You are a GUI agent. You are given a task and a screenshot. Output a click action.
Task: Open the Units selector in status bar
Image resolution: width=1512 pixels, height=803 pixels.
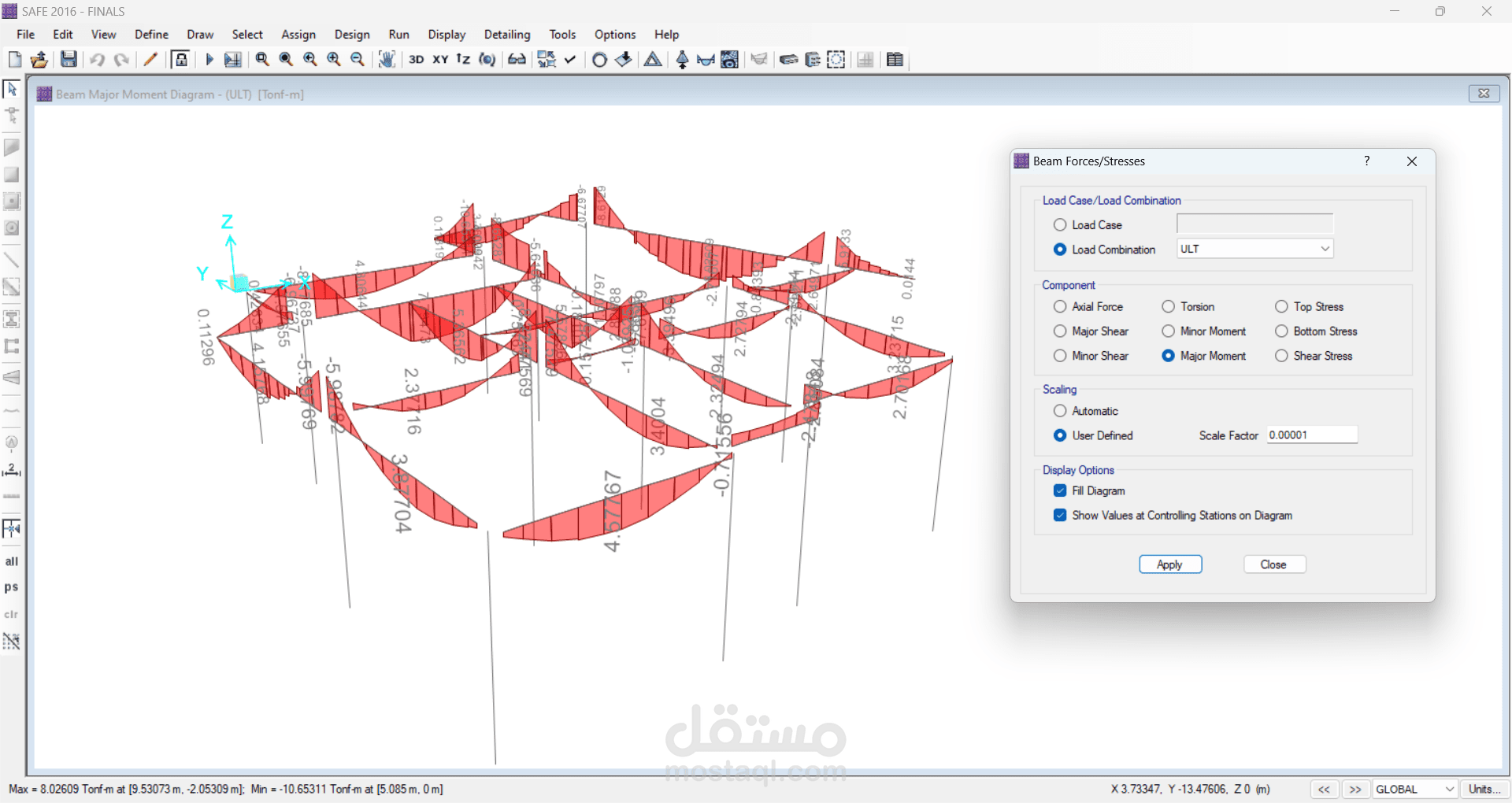[x=1484, y=789]
